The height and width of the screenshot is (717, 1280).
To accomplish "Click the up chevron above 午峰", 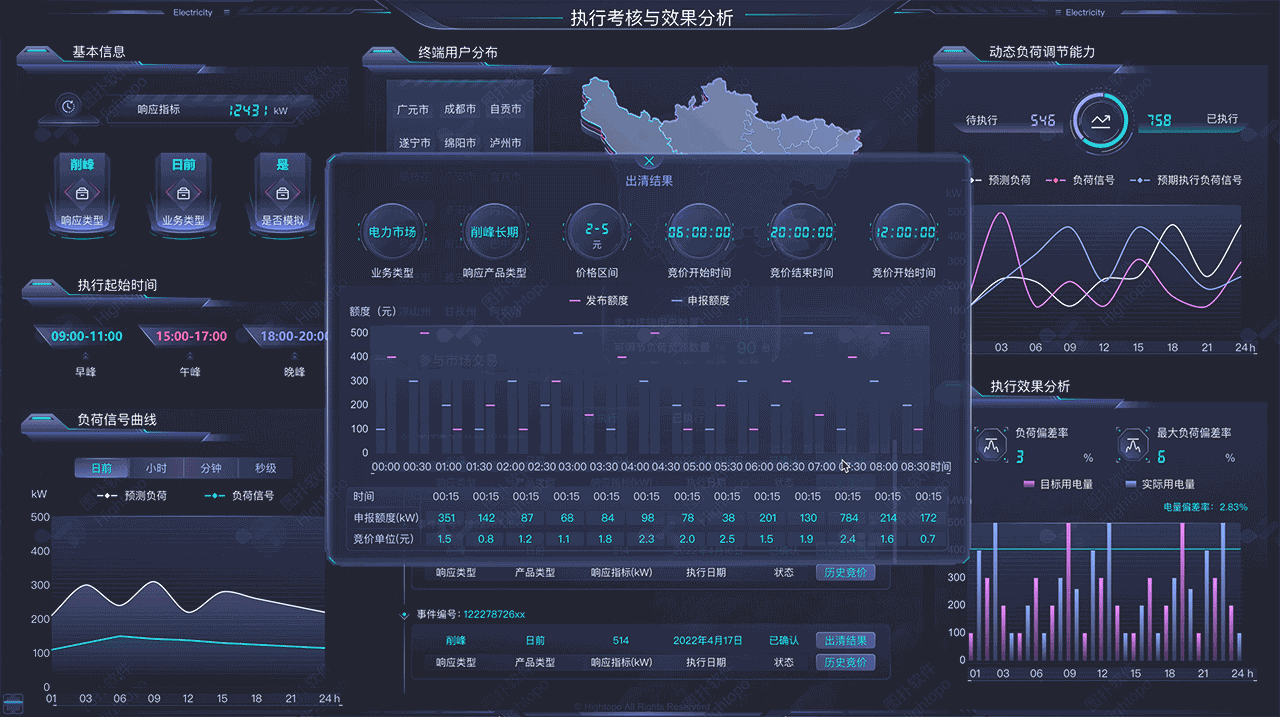I will [190, 355].
